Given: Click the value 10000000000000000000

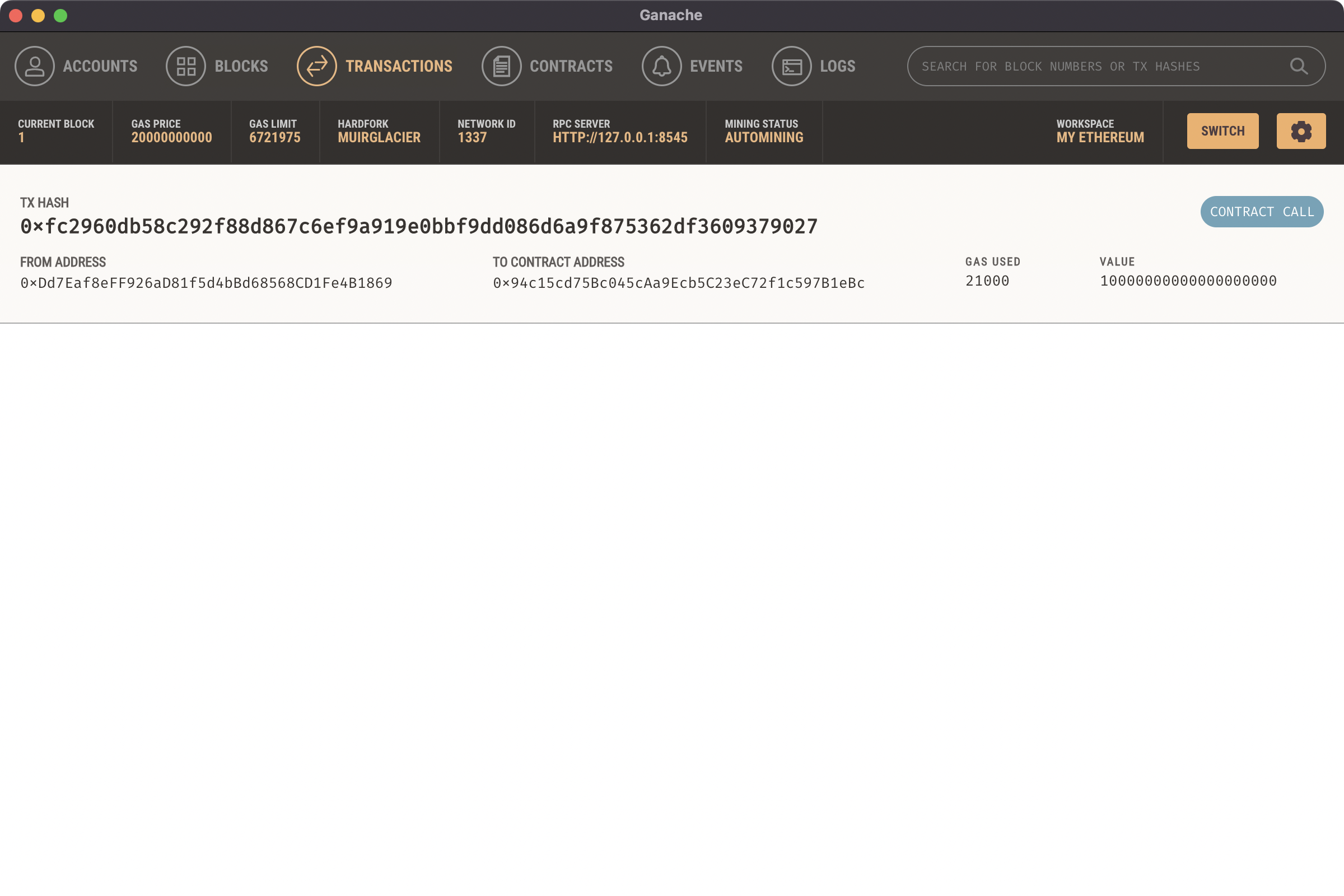Looking at the screenshot, I should tap(1188, 281).
